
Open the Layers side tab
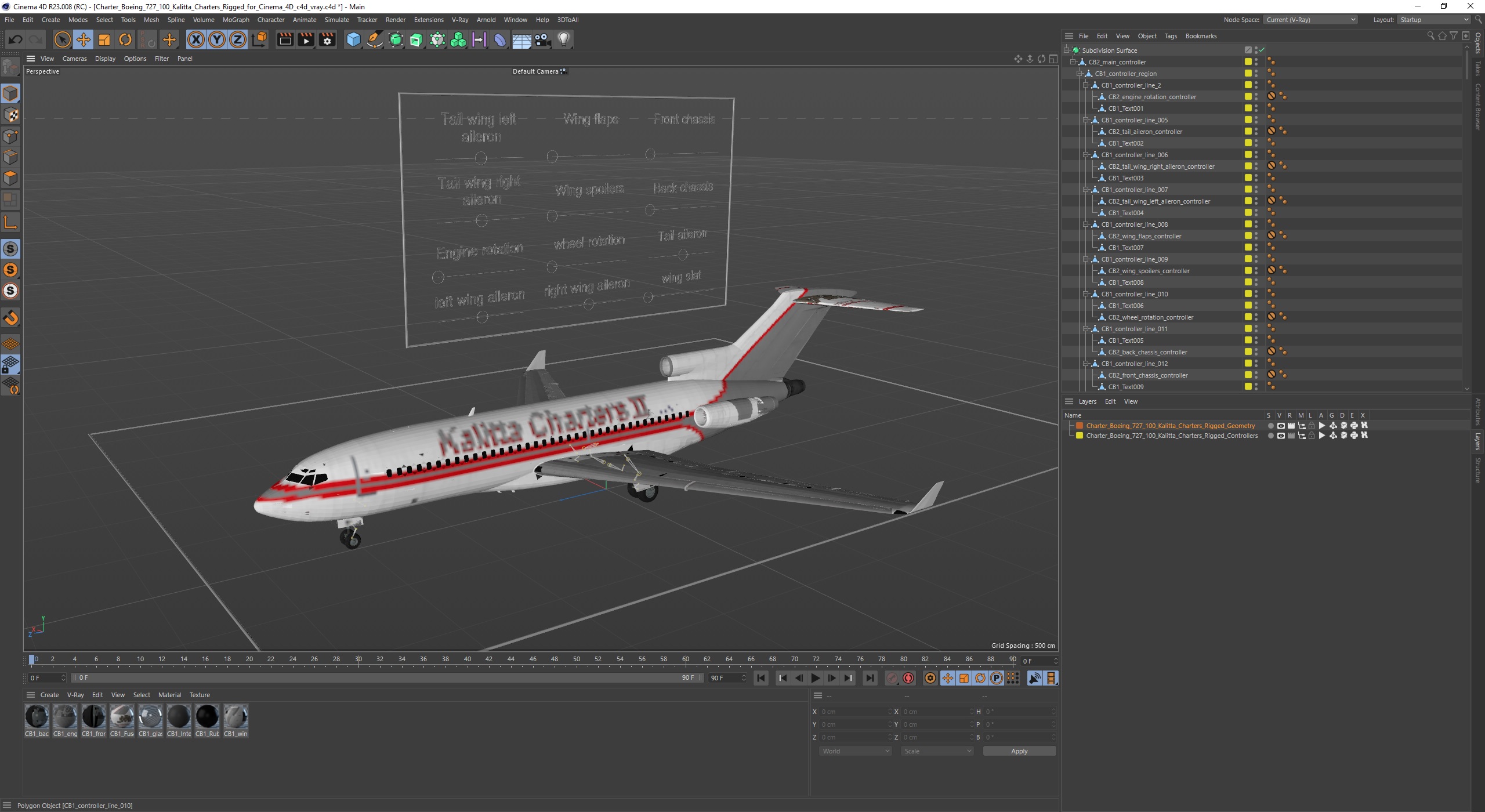[x=1478, y=441]
